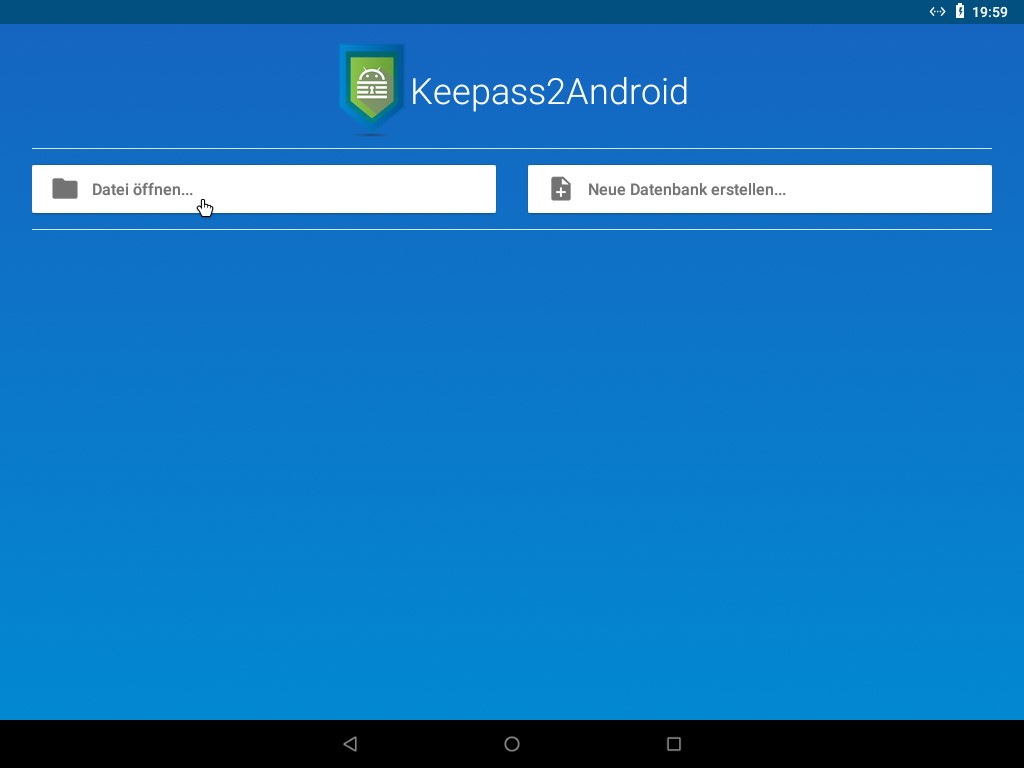Click the horizontal divider under the app title
Viewport: 1024px width, 768px height.
pyautogui.click(x=512, y=148)
